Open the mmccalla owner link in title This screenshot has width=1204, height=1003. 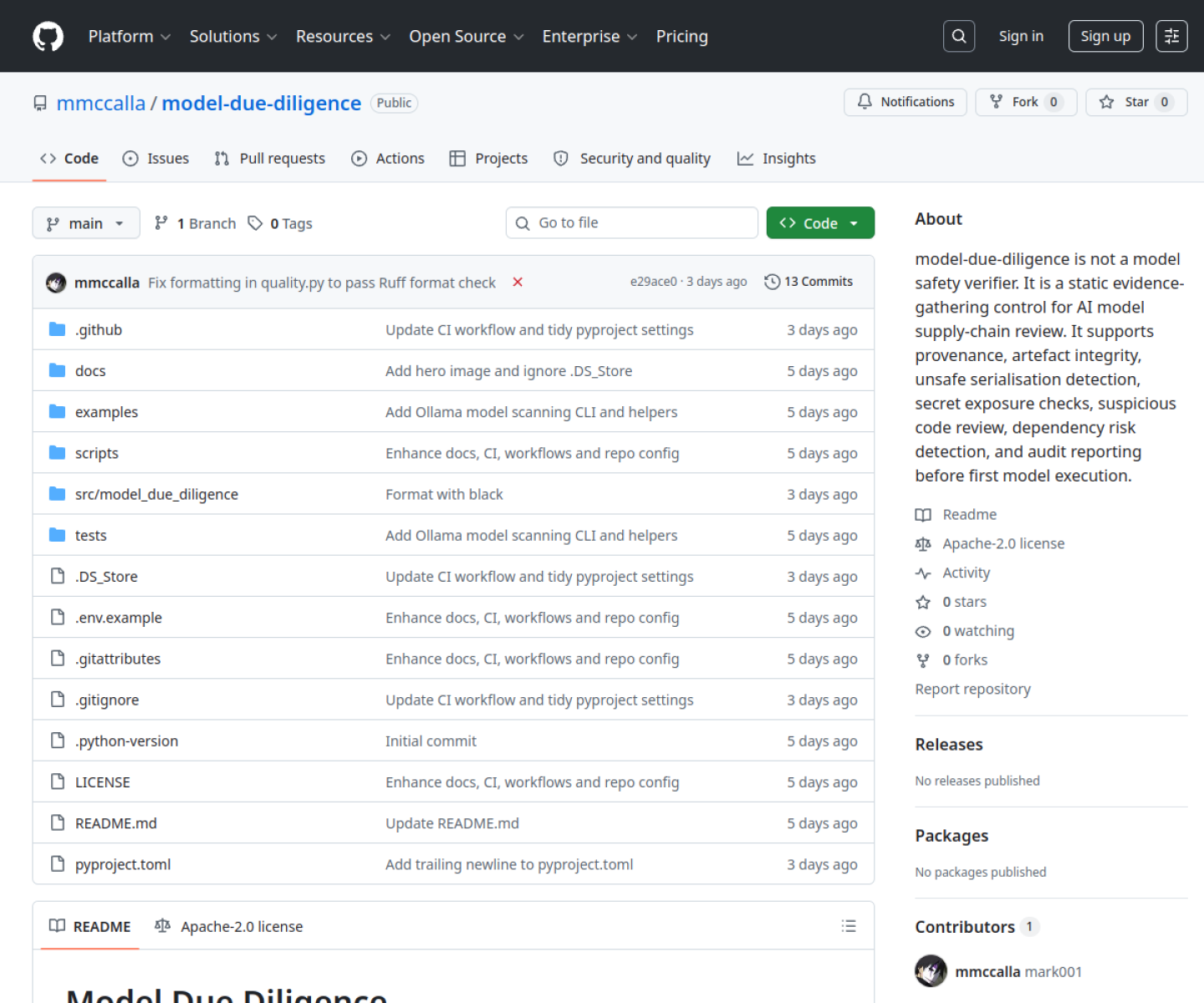pyautogui.click(x=101, y=103)
